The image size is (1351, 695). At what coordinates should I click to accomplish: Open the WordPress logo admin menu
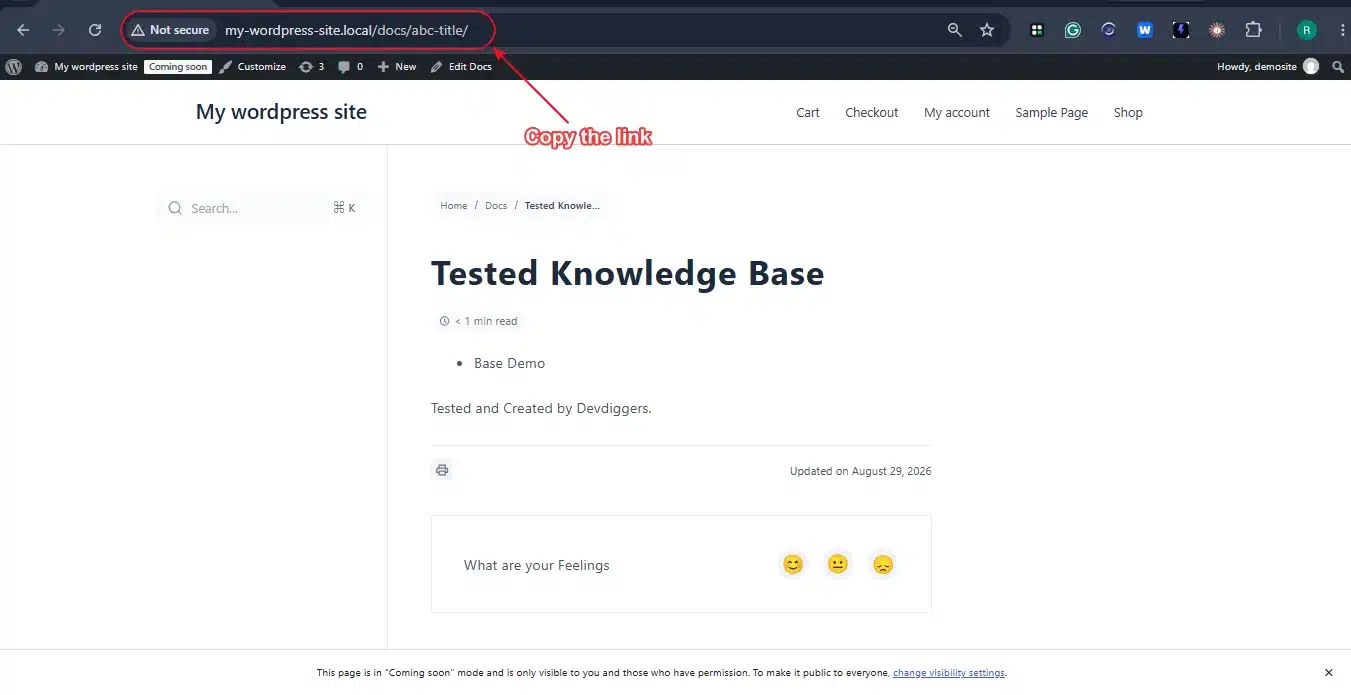14,67
